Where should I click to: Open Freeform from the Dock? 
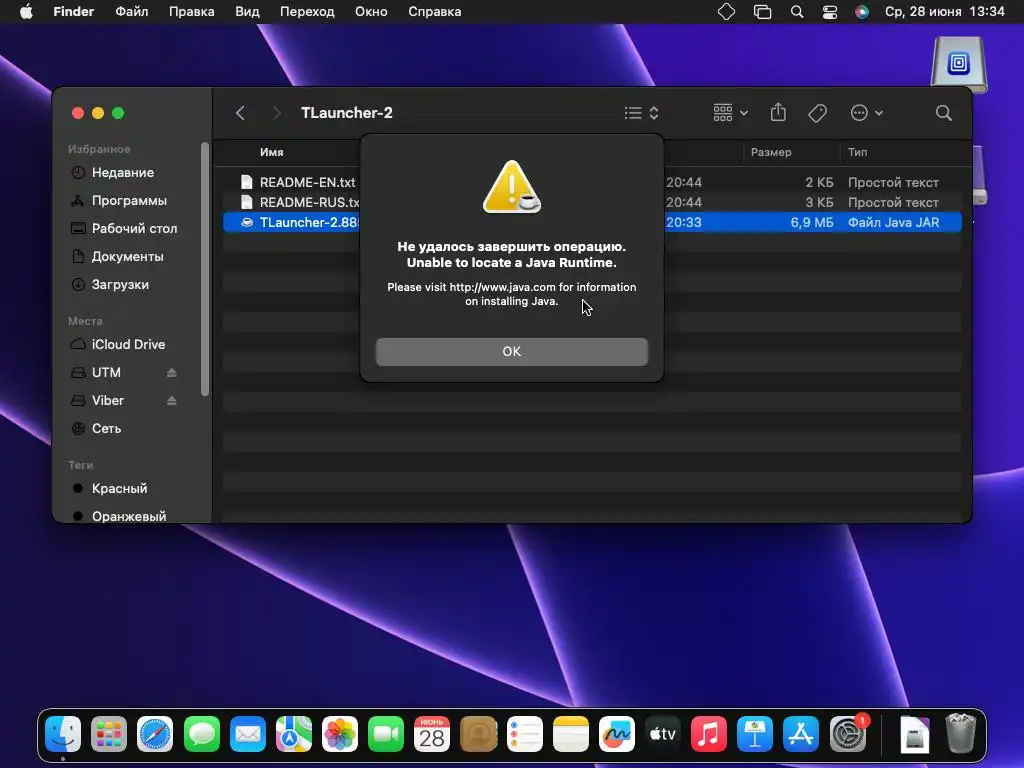[616, 734]
